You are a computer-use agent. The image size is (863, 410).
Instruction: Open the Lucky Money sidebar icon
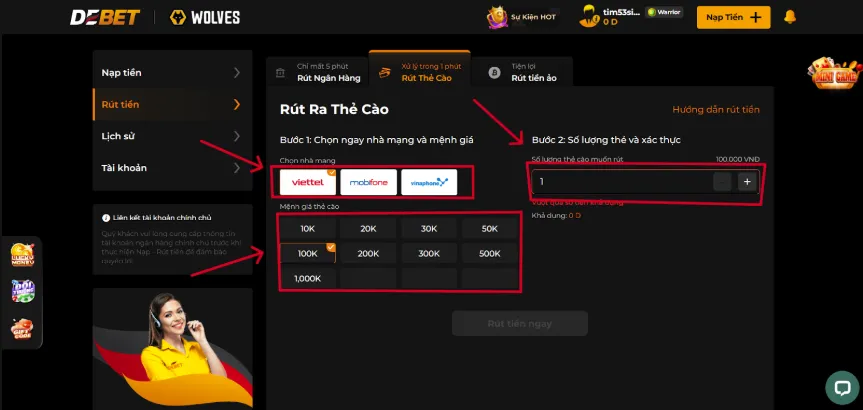click(23, 254)
